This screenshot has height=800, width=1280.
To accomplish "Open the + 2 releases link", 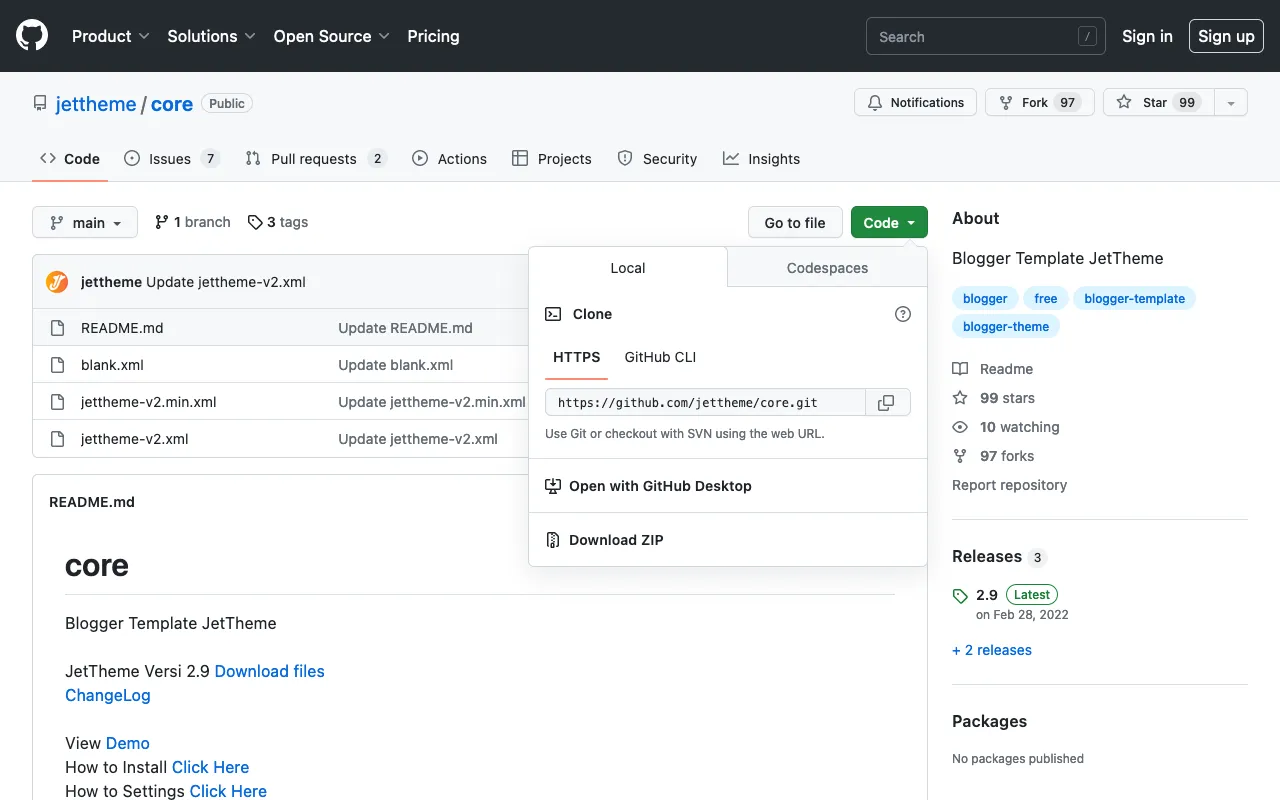I will point(992,650).
